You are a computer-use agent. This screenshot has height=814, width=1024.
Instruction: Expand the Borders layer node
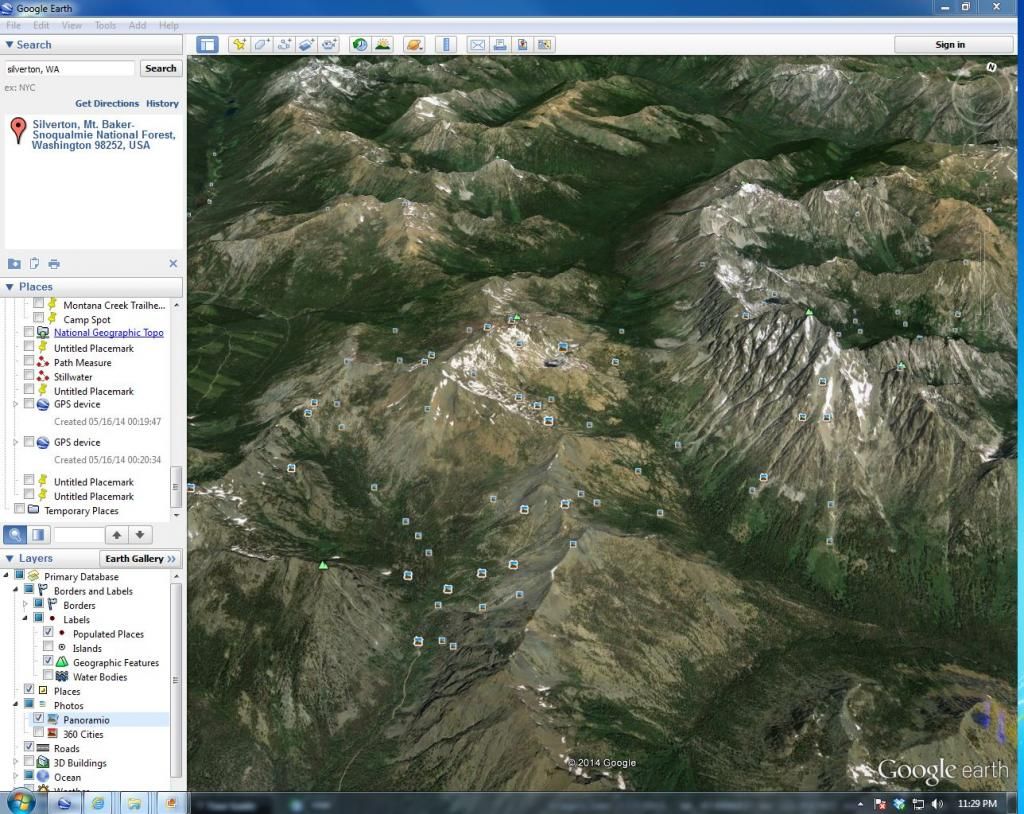click(x=25, y=604)
